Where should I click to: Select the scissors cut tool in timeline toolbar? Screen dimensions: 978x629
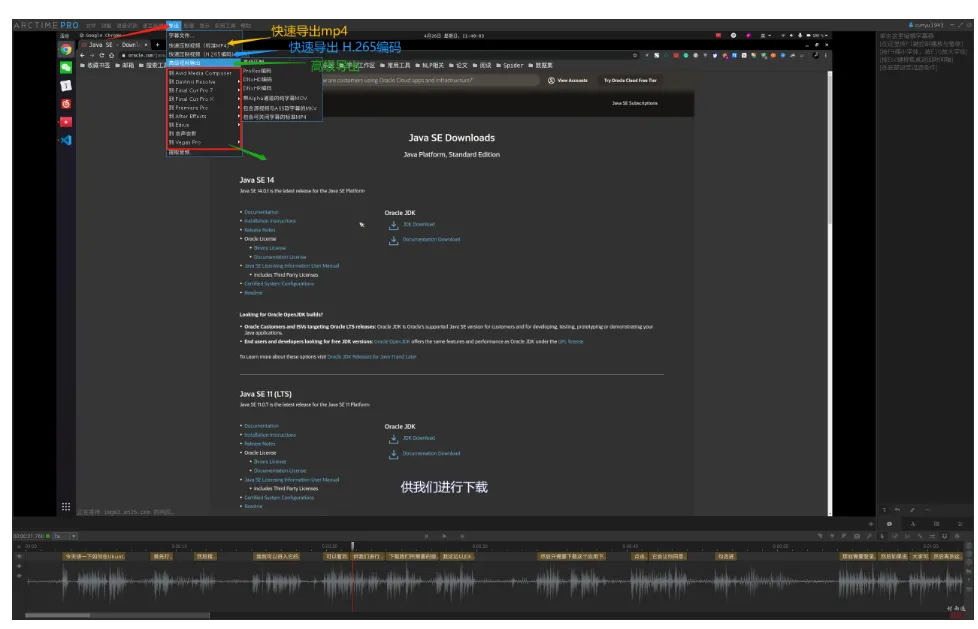(908, 536)
